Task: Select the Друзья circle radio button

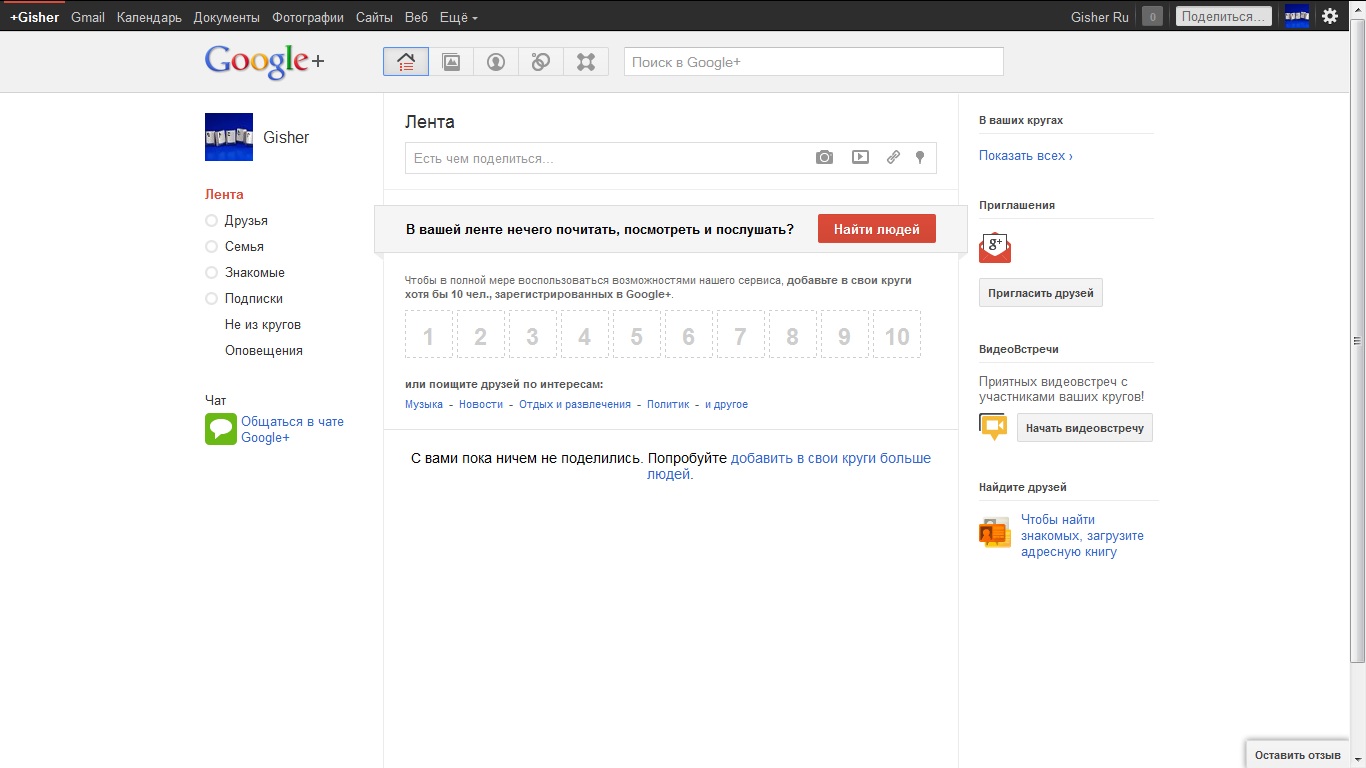Action: coord(211,221)
